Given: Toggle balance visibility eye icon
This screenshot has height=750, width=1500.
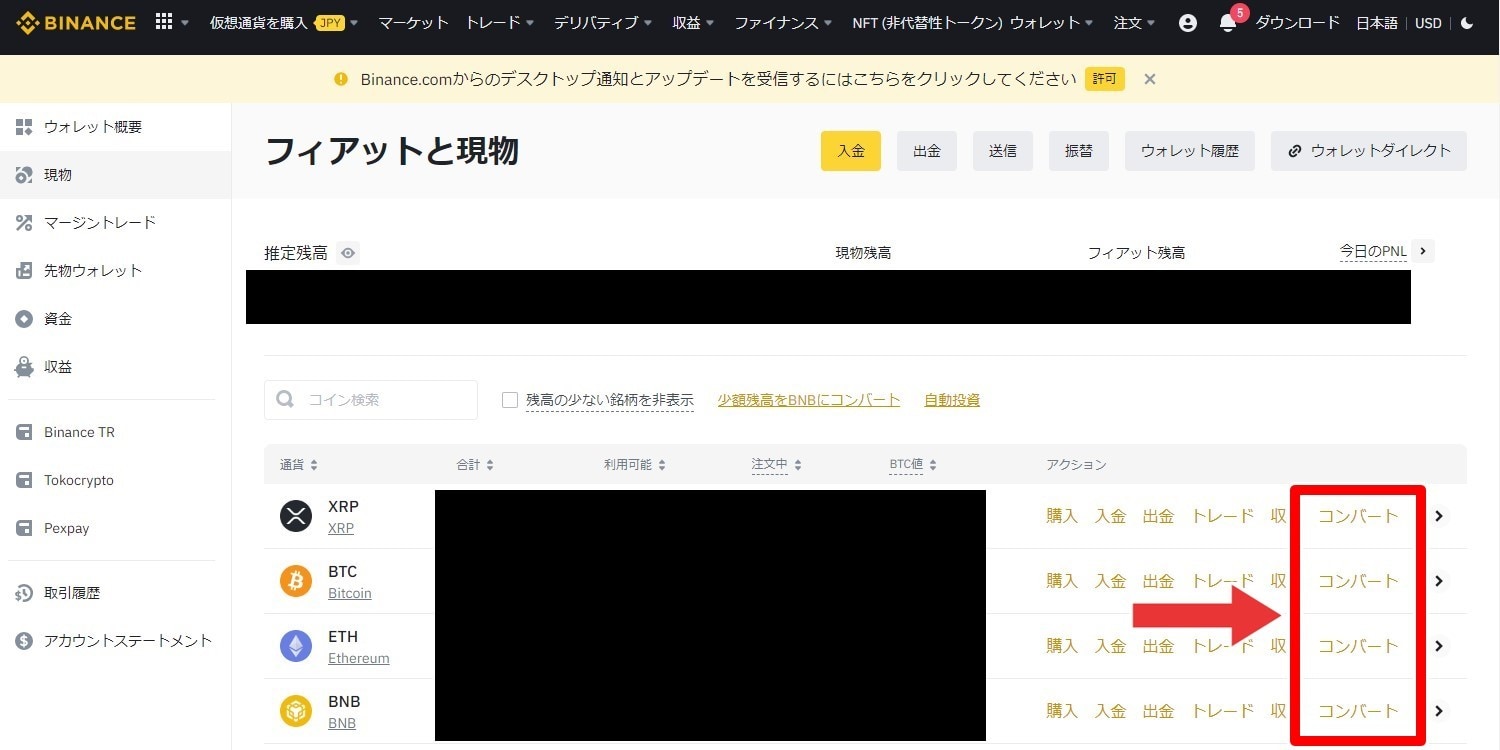Looking at the screenshot, I should [348, 253].
